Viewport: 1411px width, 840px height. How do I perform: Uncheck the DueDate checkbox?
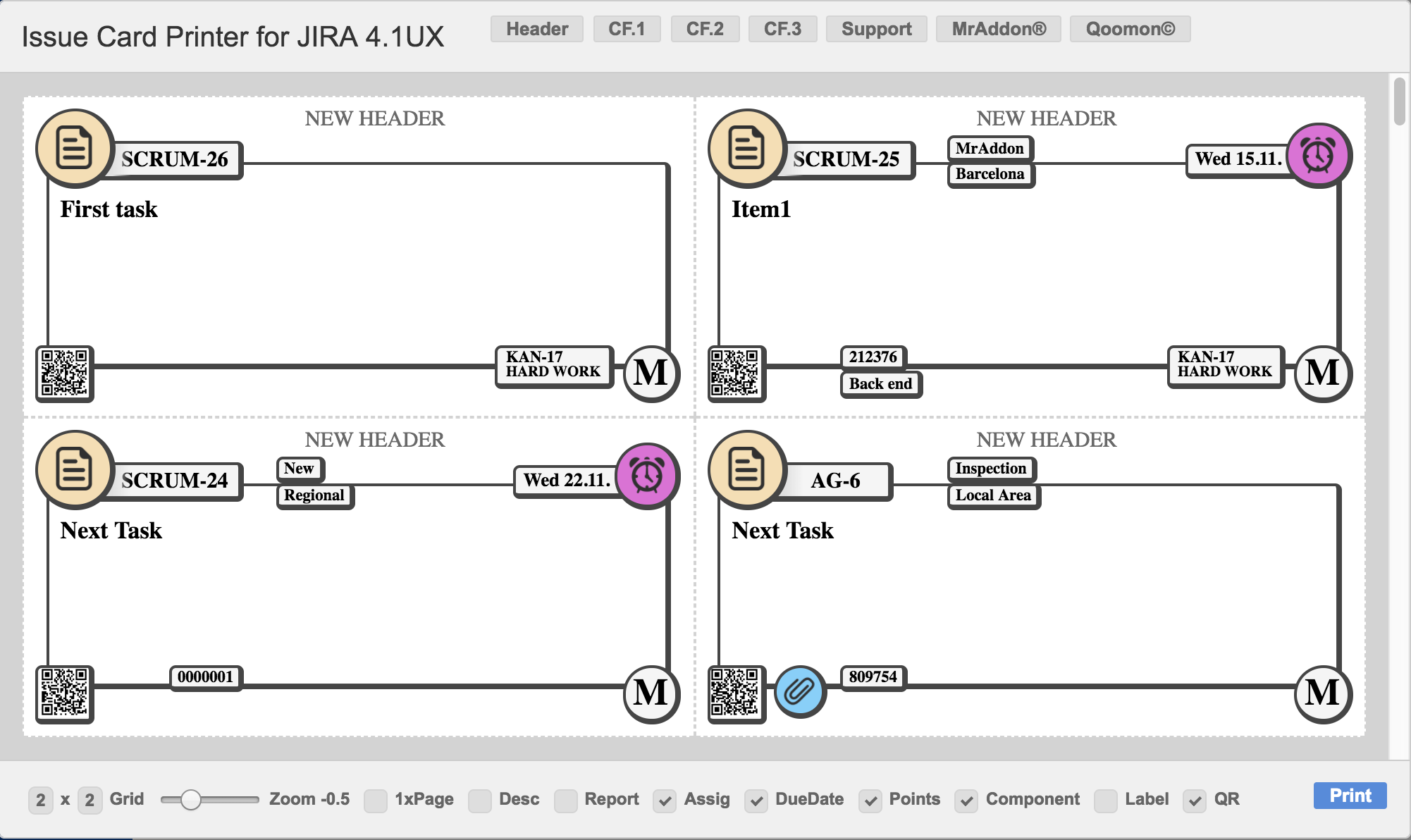coord(756,801)
